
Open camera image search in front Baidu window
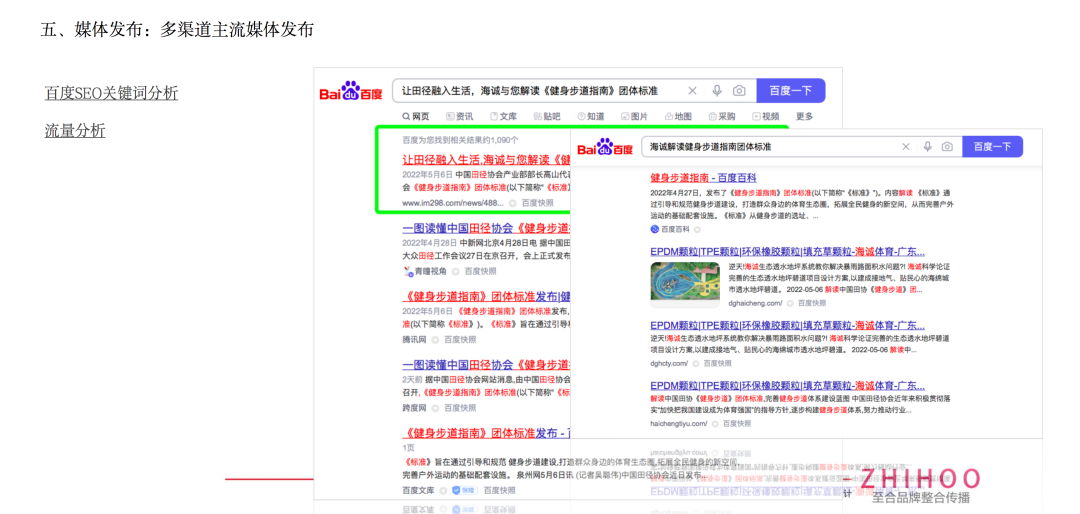pyautogui.click(x=948, y=147)
